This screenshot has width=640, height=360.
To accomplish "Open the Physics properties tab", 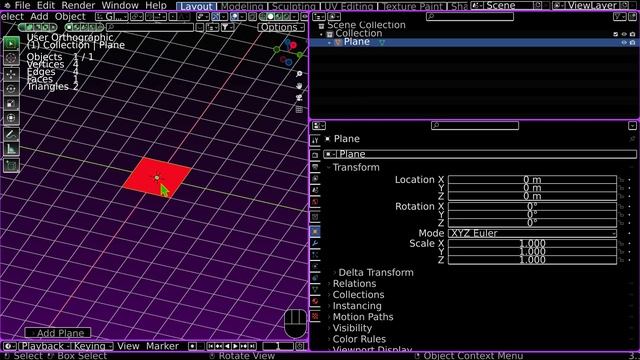I will tap(315, 266).
